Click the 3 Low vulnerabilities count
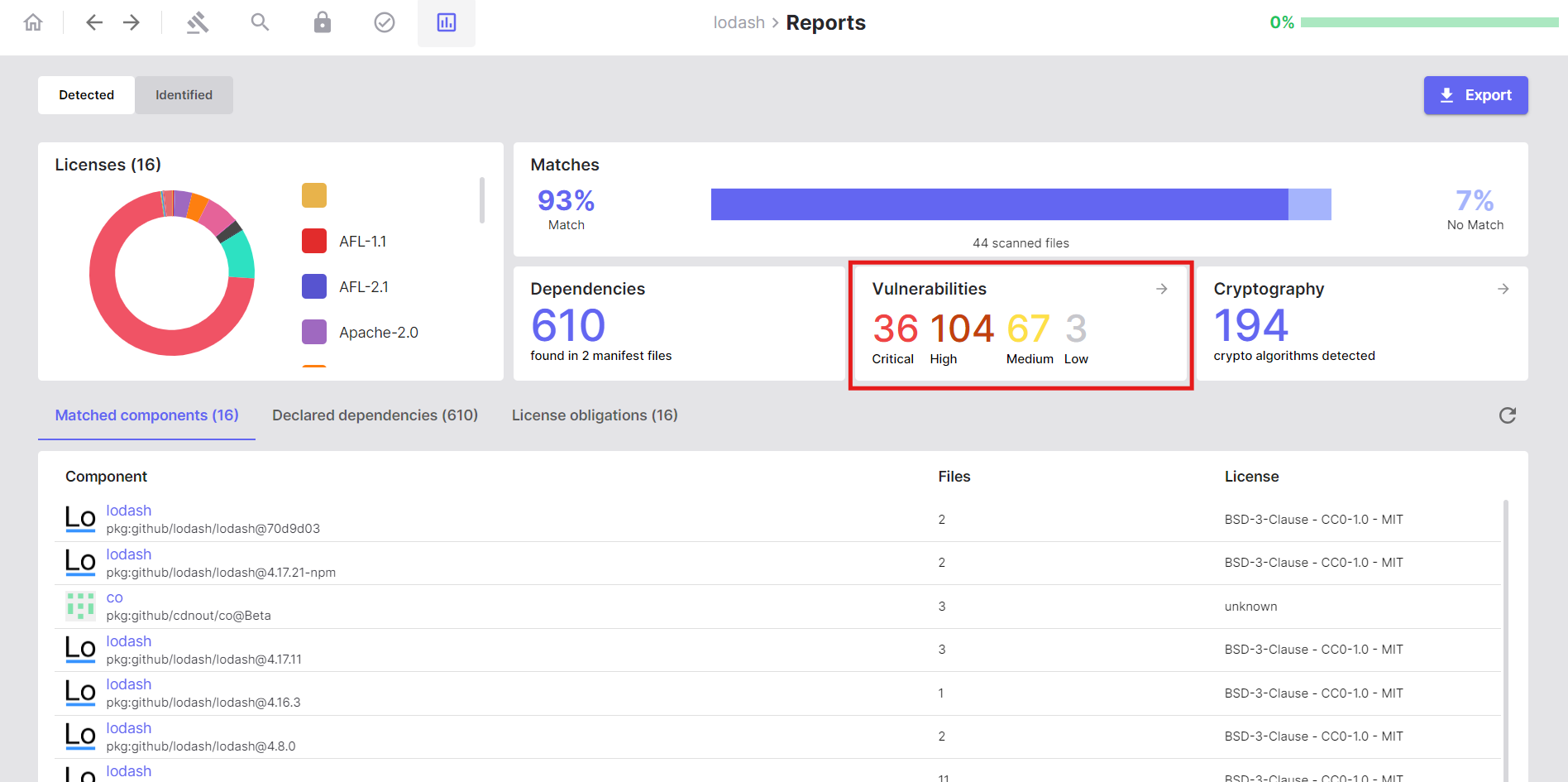Screen dimensions: 1568x782 1076,329
